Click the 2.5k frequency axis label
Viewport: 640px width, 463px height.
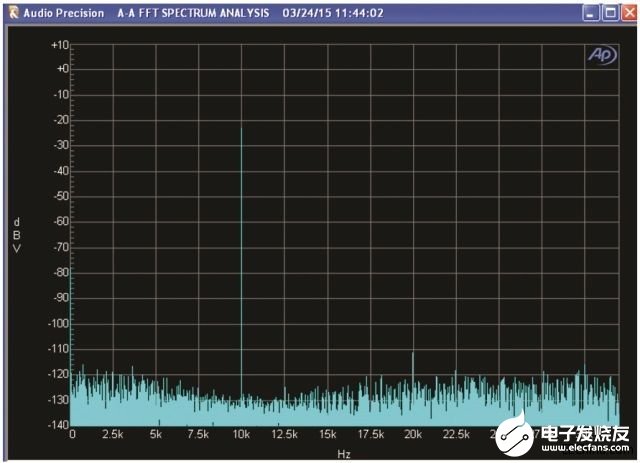[113, 434]
